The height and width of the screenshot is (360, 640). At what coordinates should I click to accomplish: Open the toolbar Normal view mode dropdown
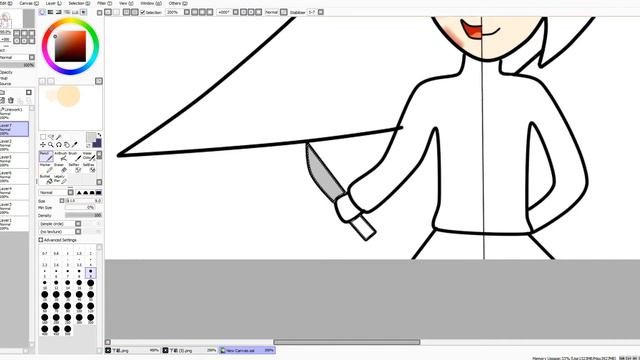point(276,12)
